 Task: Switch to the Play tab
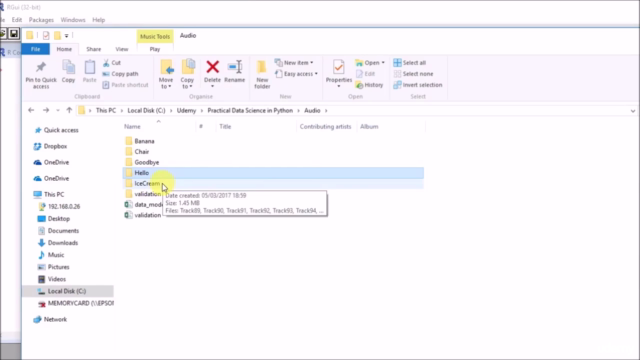(155, 49)
